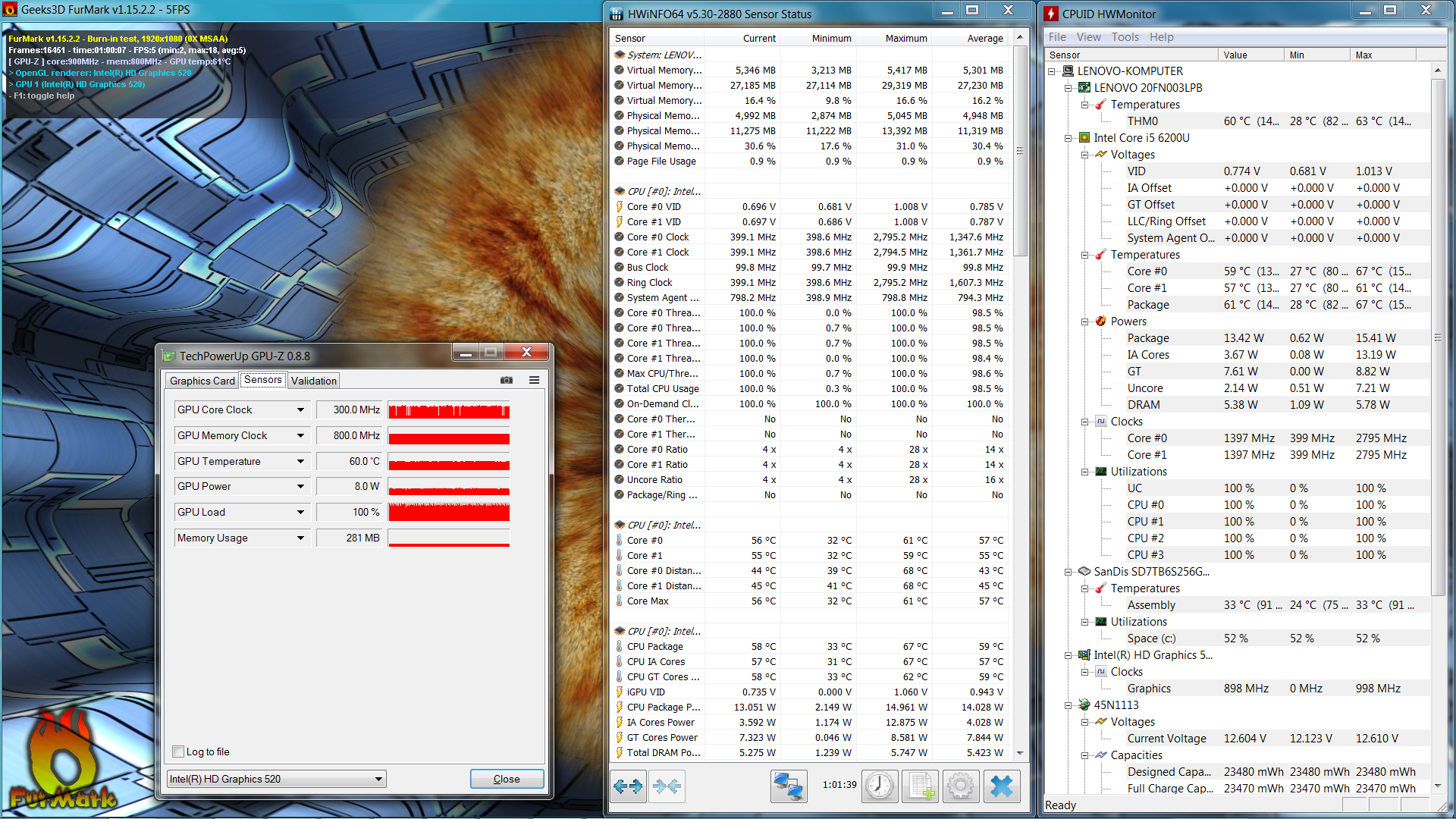Open HWMonitor Help menu

1161,37
